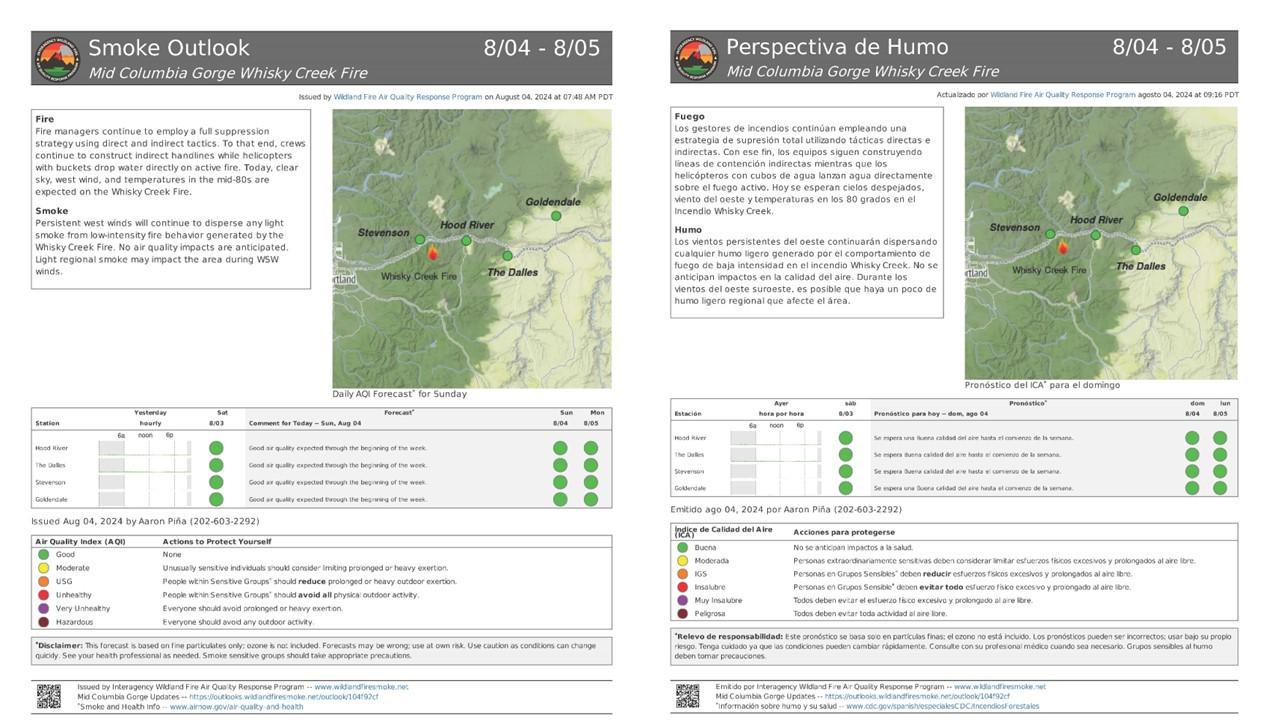Click the purple Very Unhealthy swatch in AQI legend
1280x720 pixels.
coord(43,608)
